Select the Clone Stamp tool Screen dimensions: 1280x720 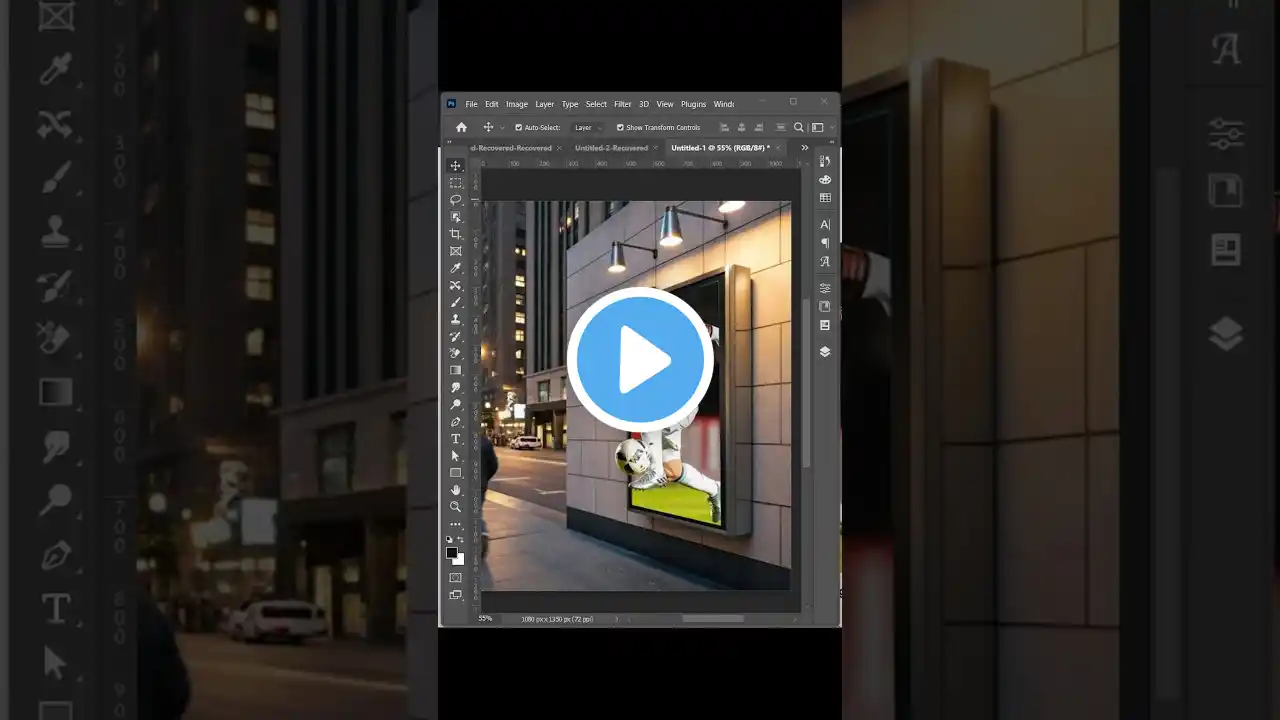point(456,319)
